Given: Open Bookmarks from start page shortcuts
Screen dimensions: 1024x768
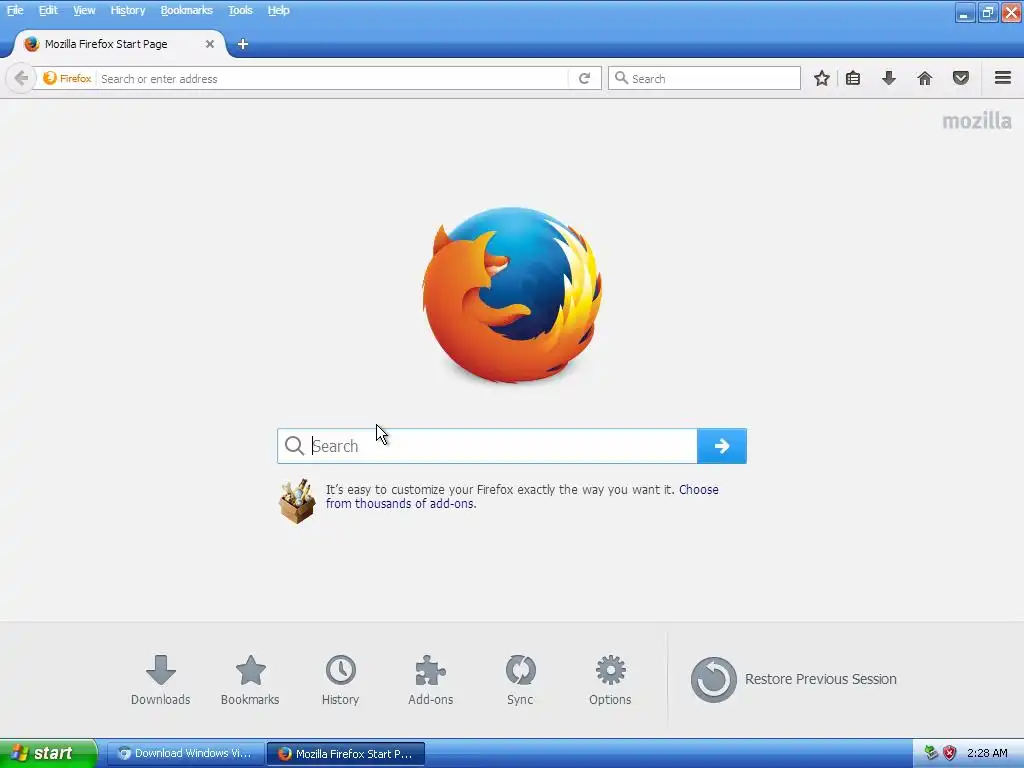Looking at the screenshot, I should pos(250,680).
